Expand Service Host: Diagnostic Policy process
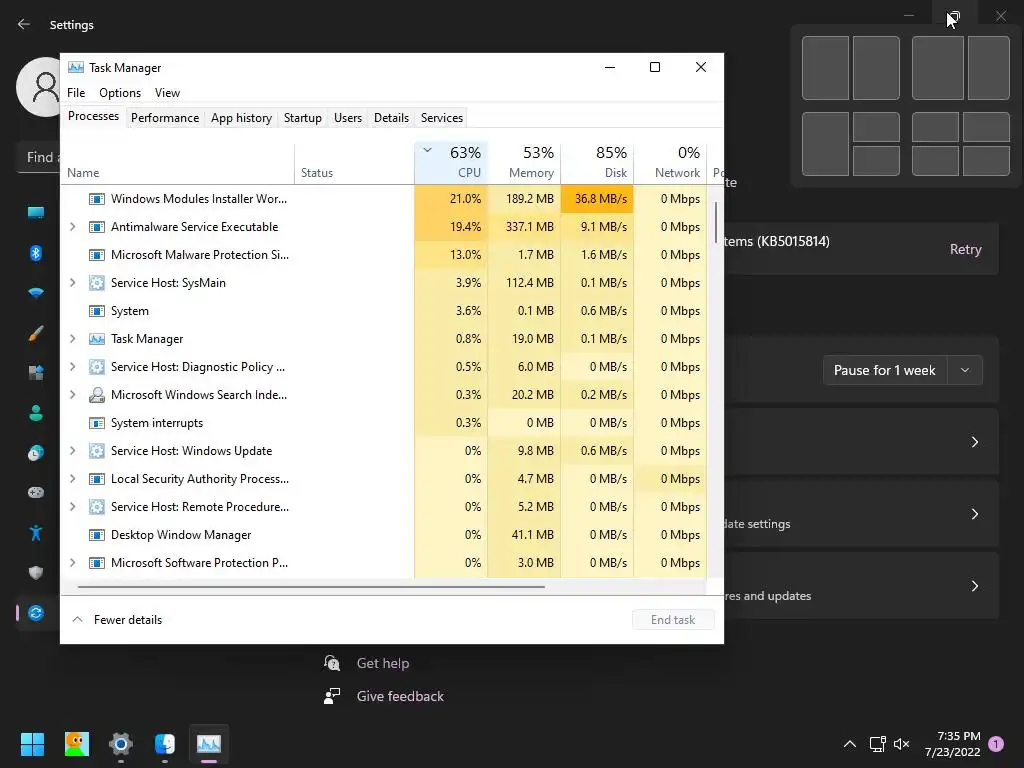 [72, 367]
